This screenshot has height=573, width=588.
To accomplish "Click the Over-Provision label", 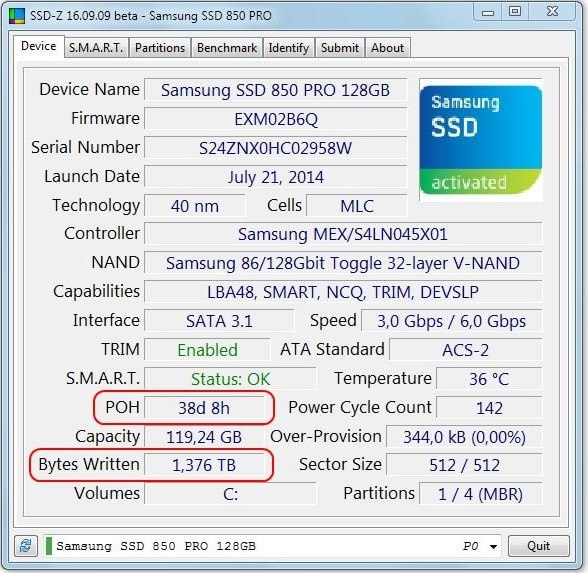I will pos(326,436).
